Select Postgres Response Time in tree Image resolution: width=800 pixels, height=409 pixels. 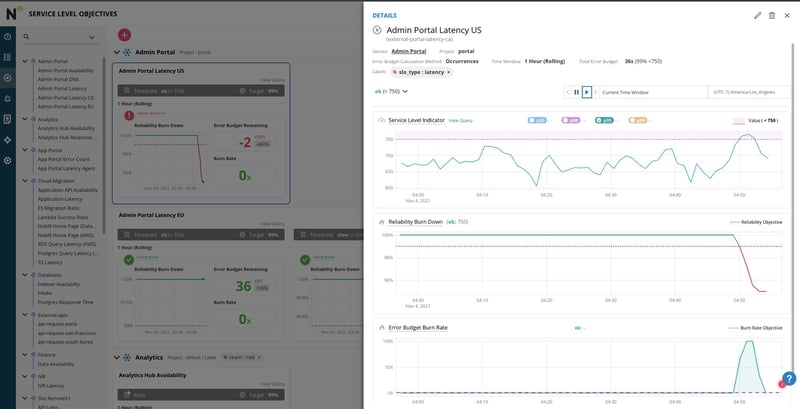tap(66, 302)
